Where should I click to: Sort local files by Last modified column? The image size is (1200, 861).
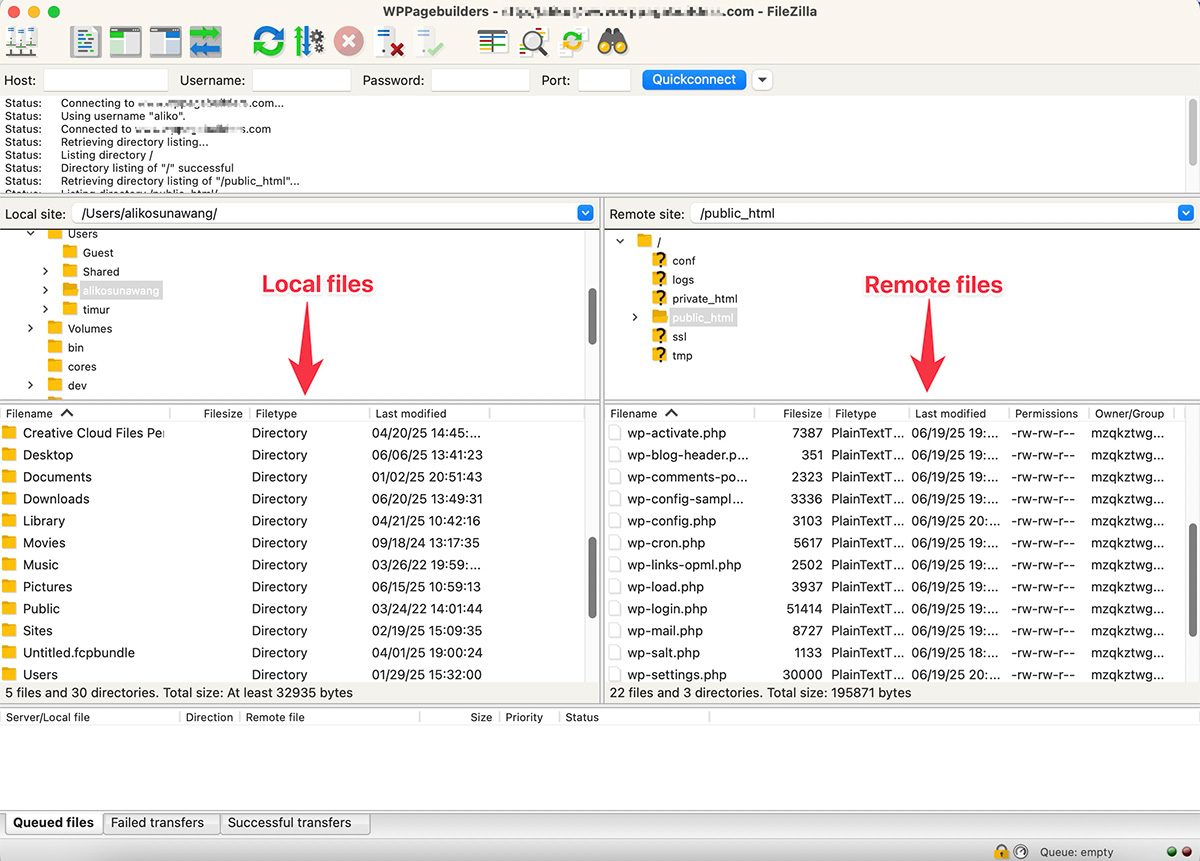coord(411,413)
